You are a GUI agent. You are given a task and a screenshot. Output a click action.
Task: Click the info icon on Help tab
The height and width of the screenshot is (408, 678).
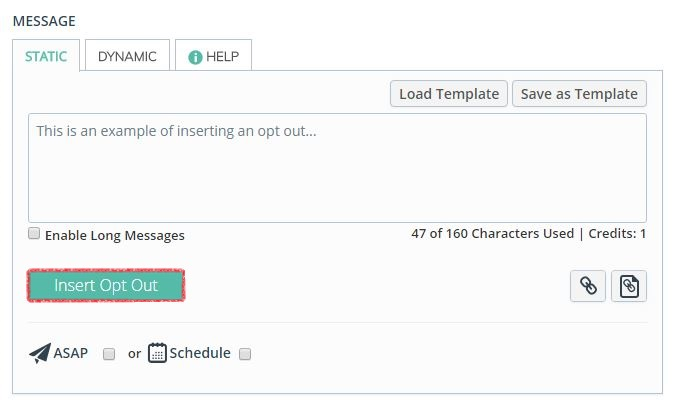(x=195, y=57)
